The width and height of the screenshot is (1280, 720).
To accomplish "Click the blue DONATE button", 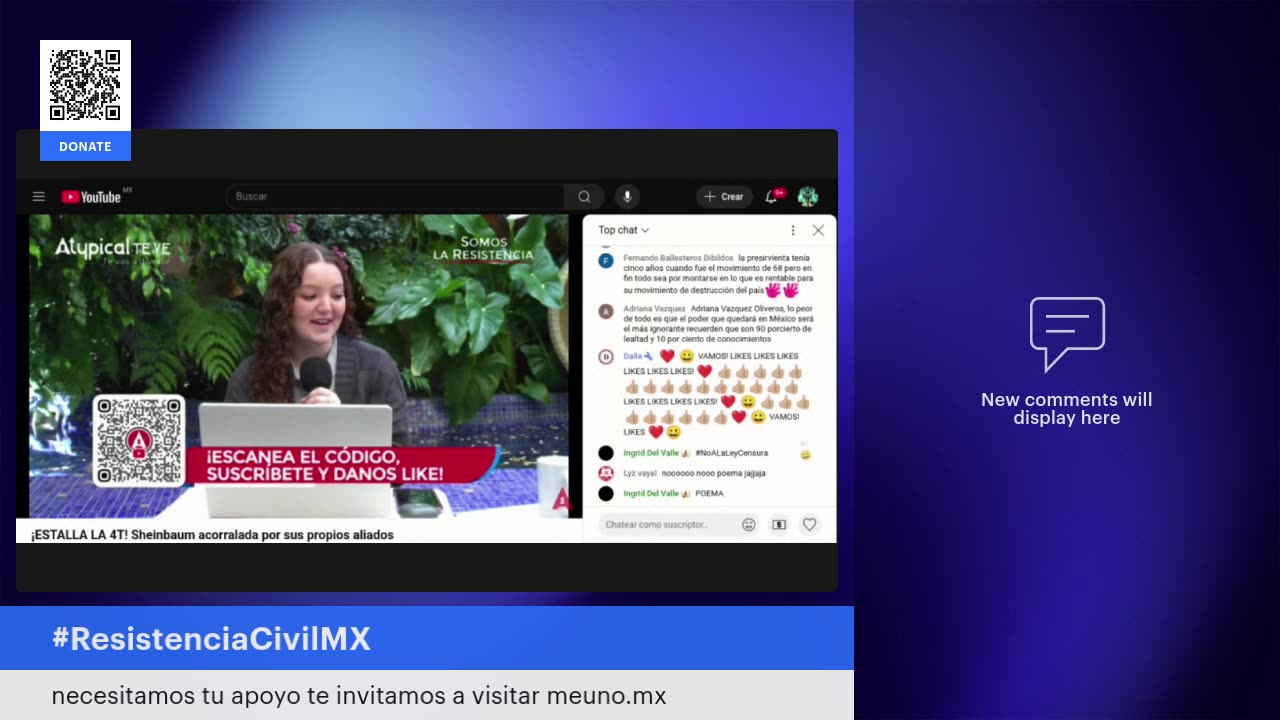I will tap(85, 146).
